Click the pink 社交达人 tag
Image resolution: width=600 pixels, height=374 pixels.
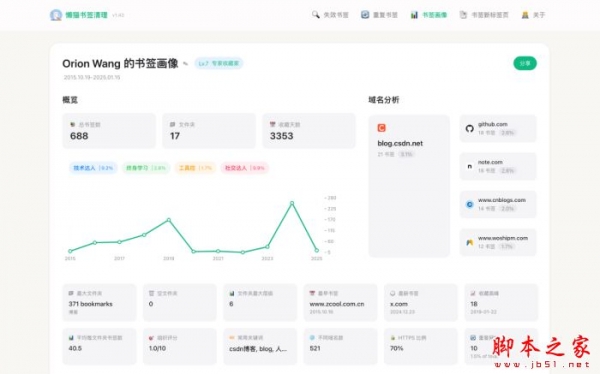pyautogui.click(x=245, y=168)
